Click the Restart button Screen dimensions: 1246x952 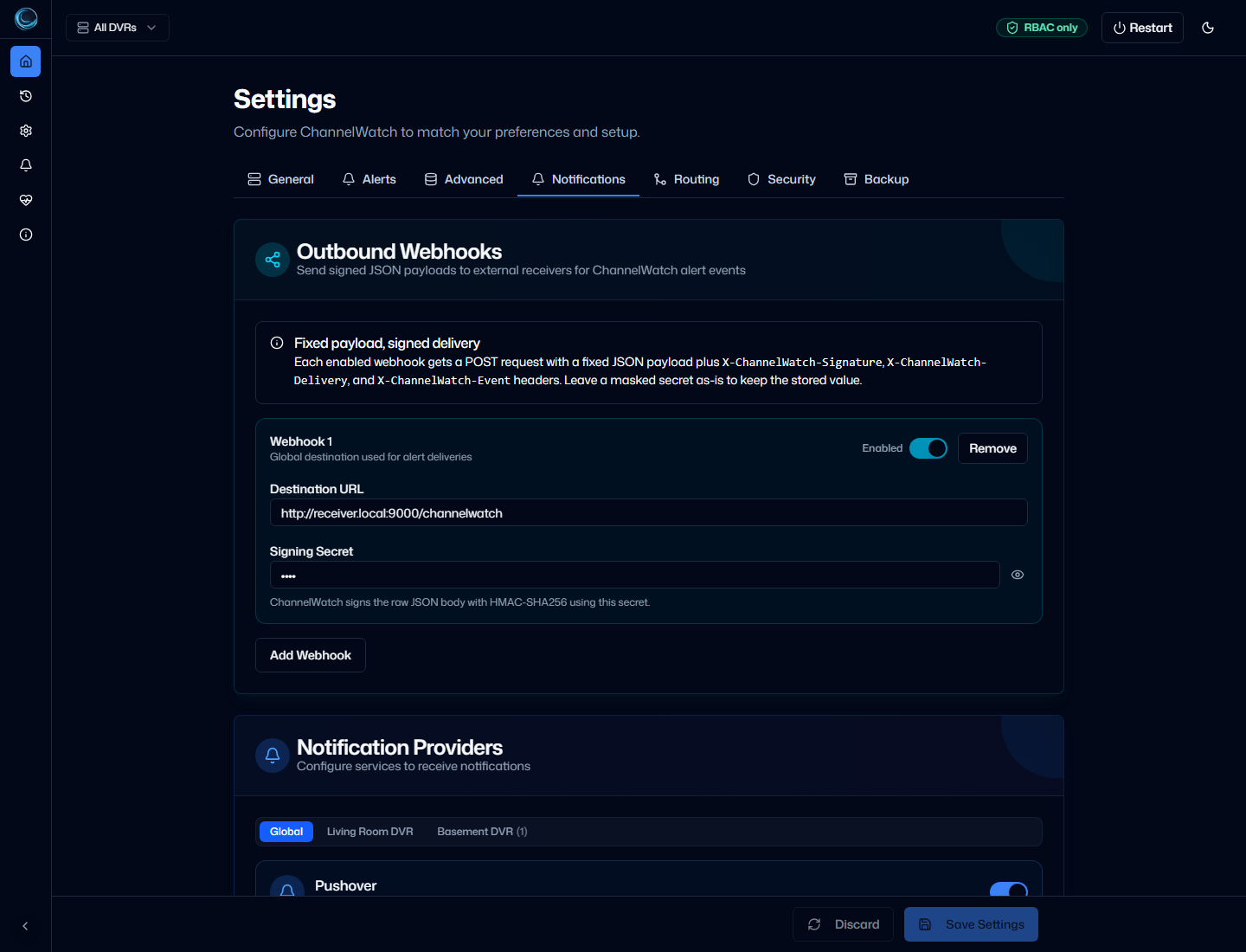(1142, 28)
